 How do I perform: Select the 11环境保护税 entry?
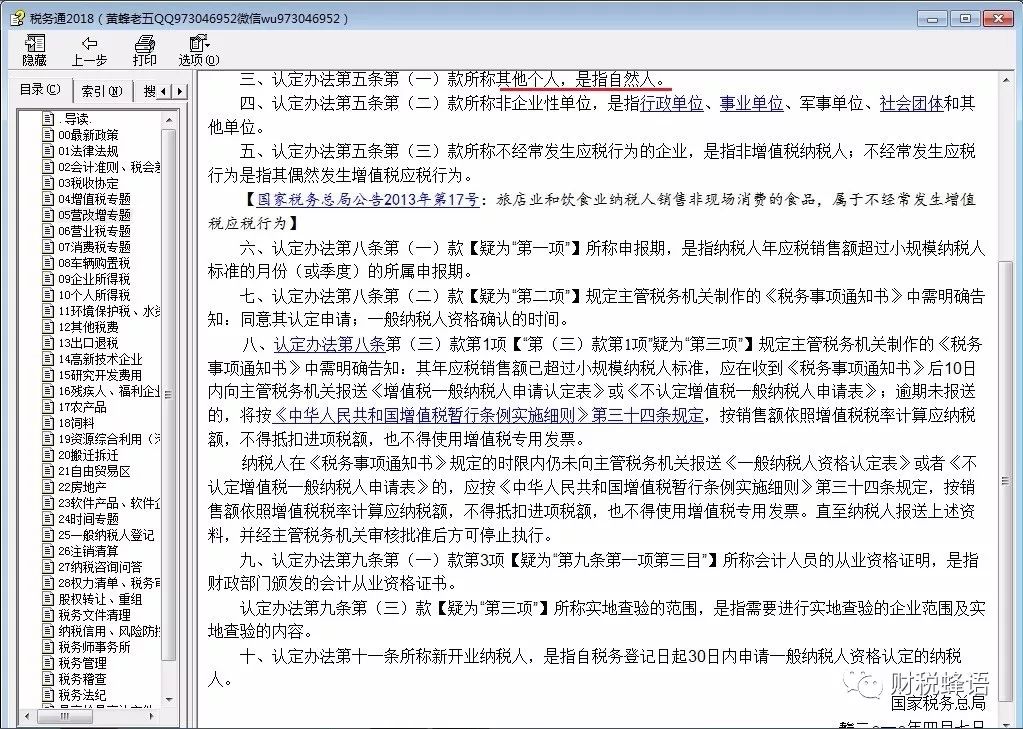coord(109,311)
